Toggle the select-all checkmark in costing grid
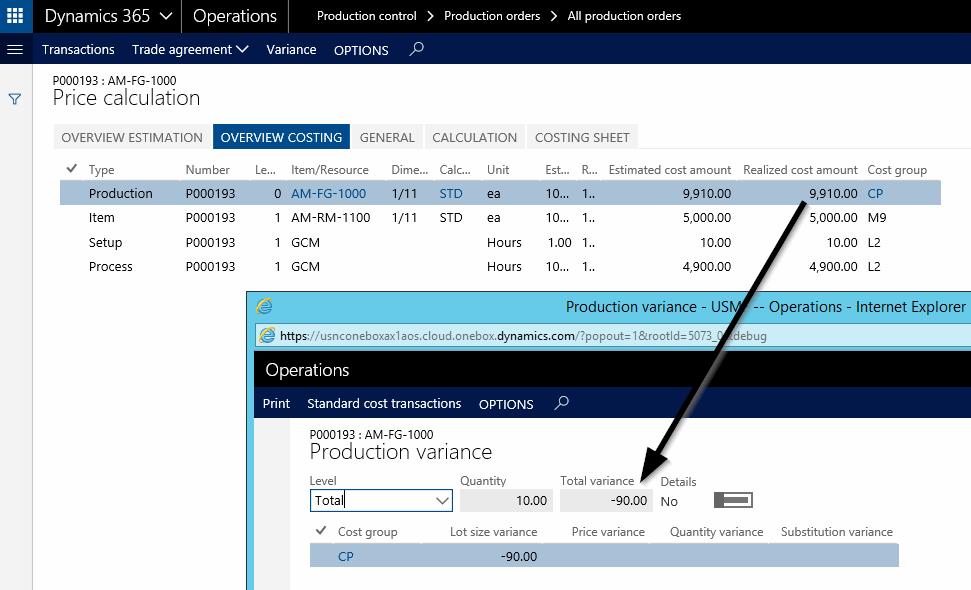971x590 pixels. pyautogui.click(x=71, y=169)
